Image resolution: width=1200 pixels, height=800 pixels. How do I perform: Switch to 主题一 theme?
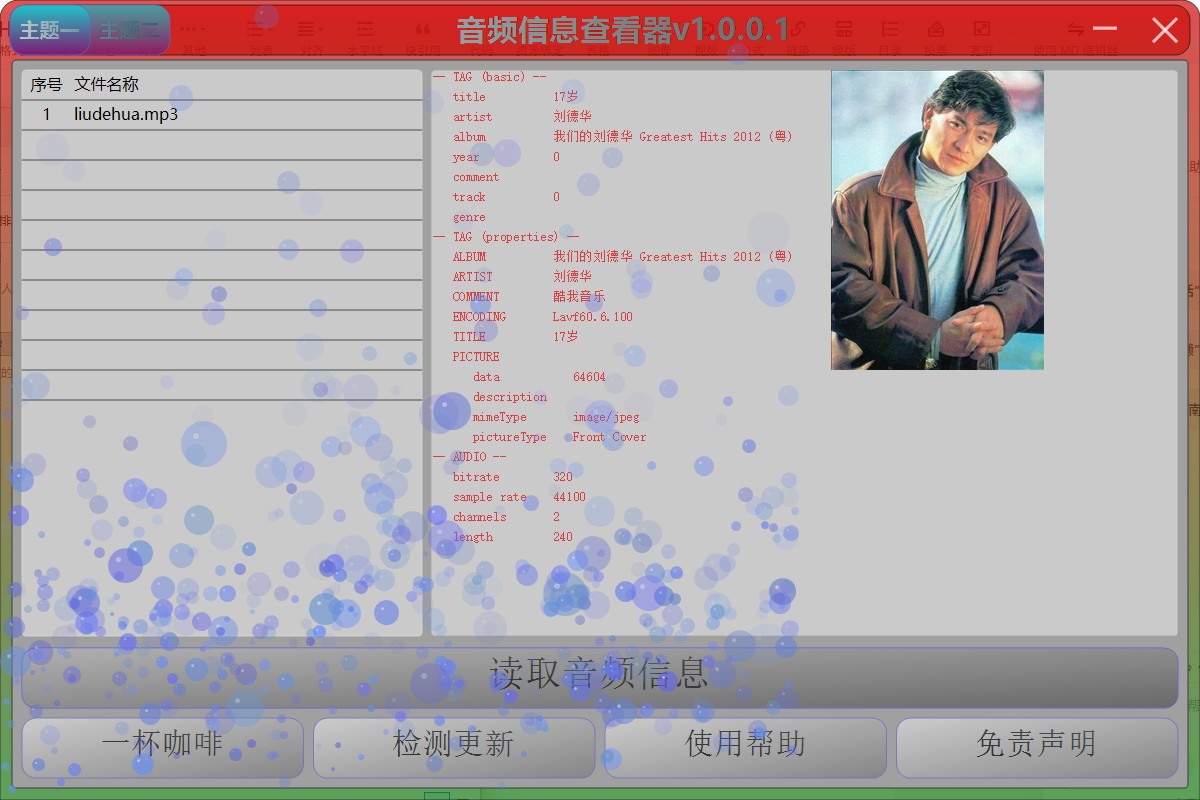pos(49,30)
